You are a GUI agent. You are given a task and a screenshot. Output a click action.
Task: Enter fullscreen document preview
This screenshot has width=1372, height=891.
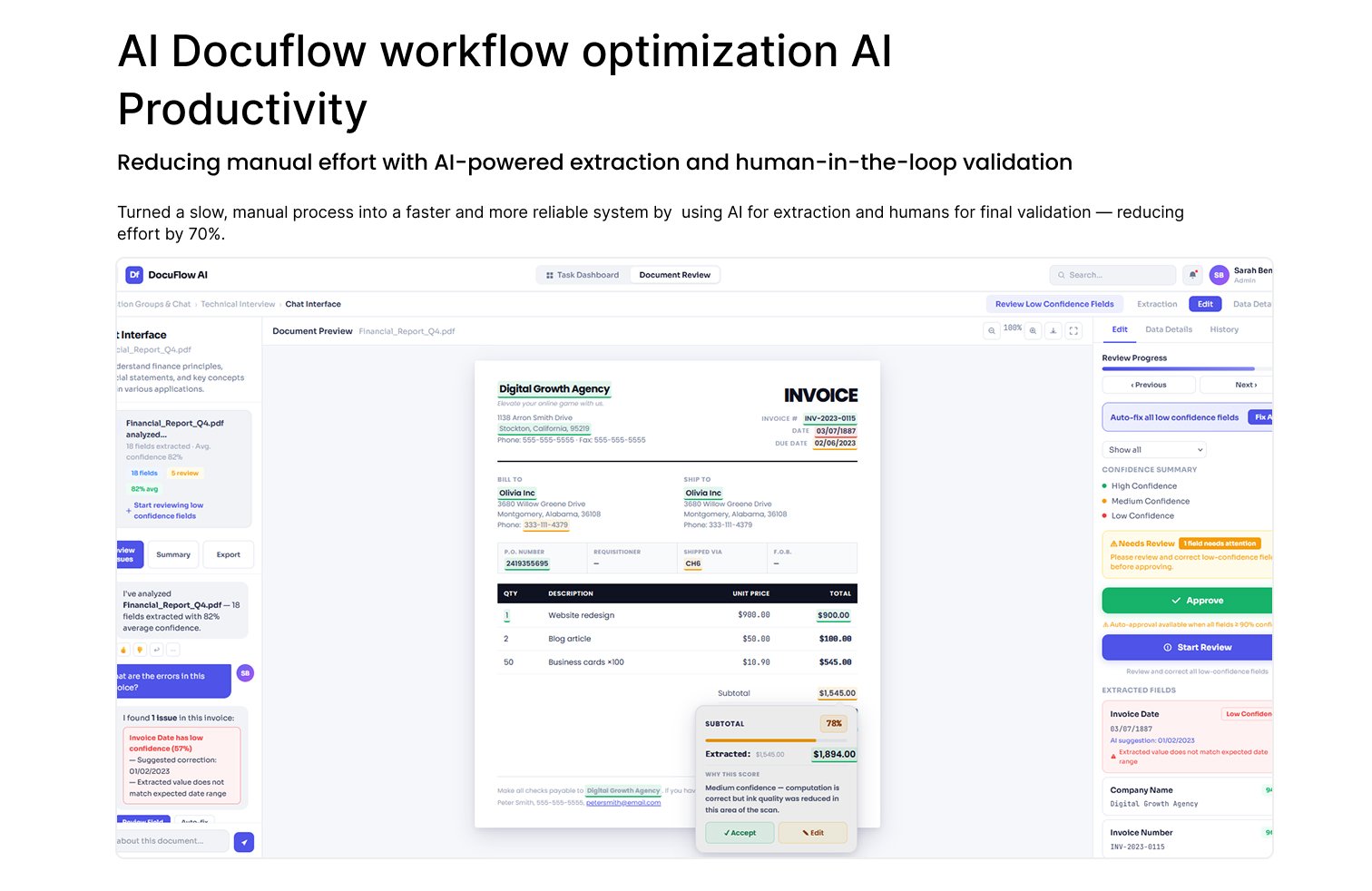click(x=1073, y=331)
